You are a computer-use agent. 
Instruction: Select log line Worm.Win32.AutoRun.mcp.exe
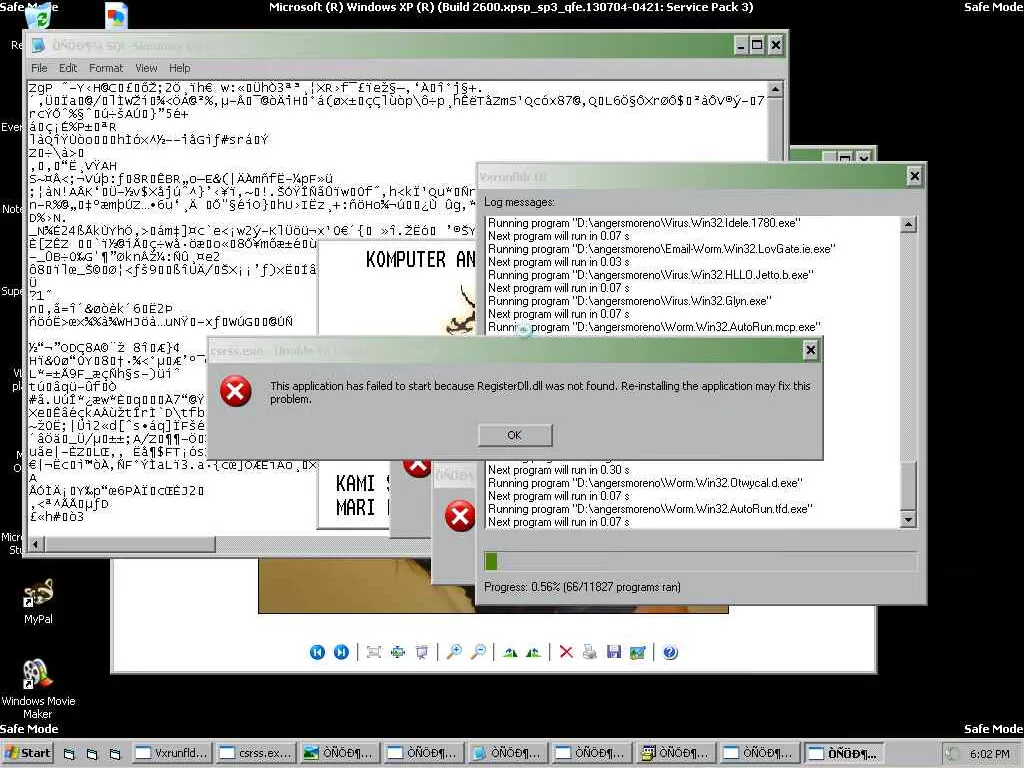pyautogui.click(x=654, y=327)
